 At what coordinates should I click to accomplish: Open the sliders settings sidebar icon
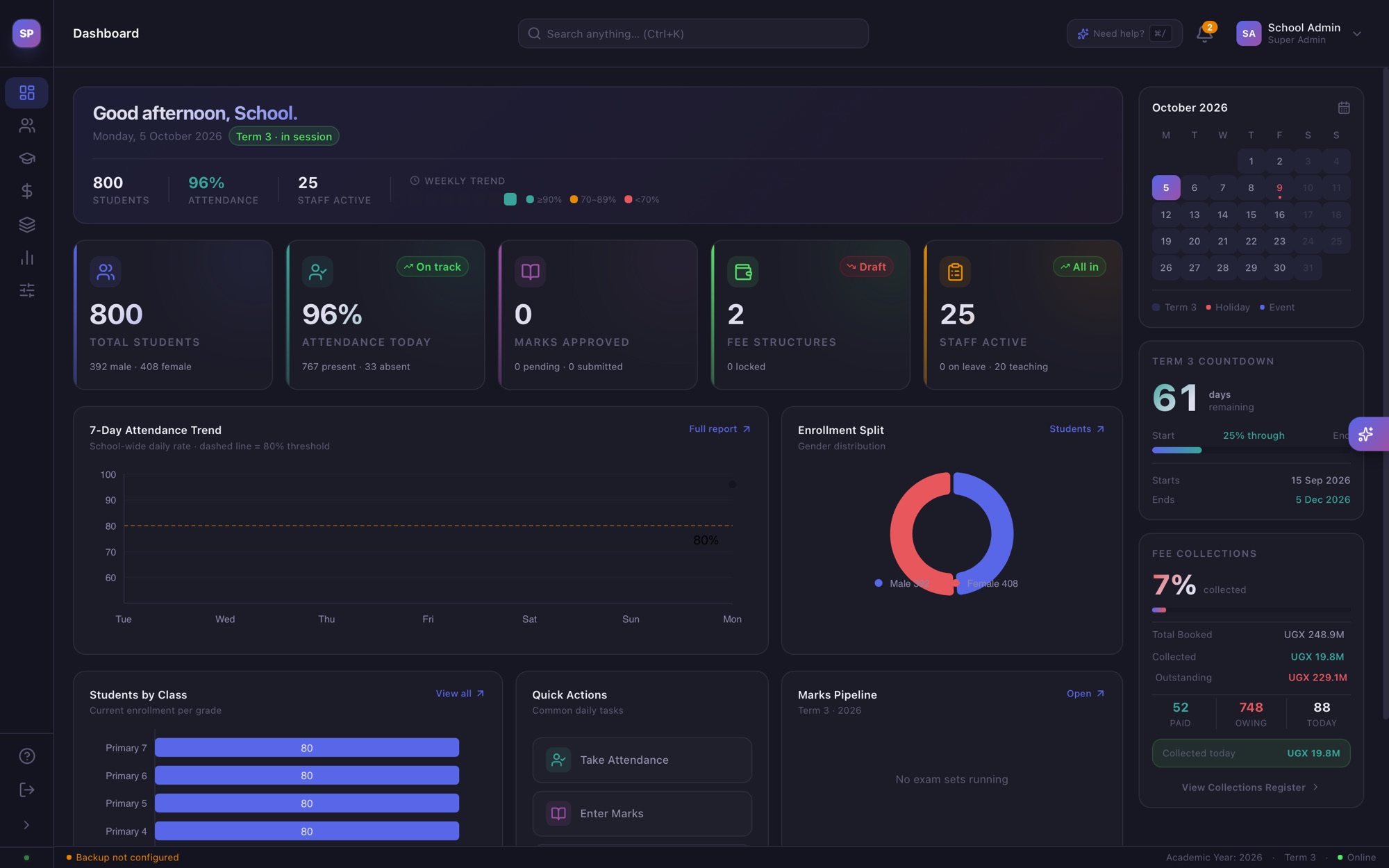(26, 290)
